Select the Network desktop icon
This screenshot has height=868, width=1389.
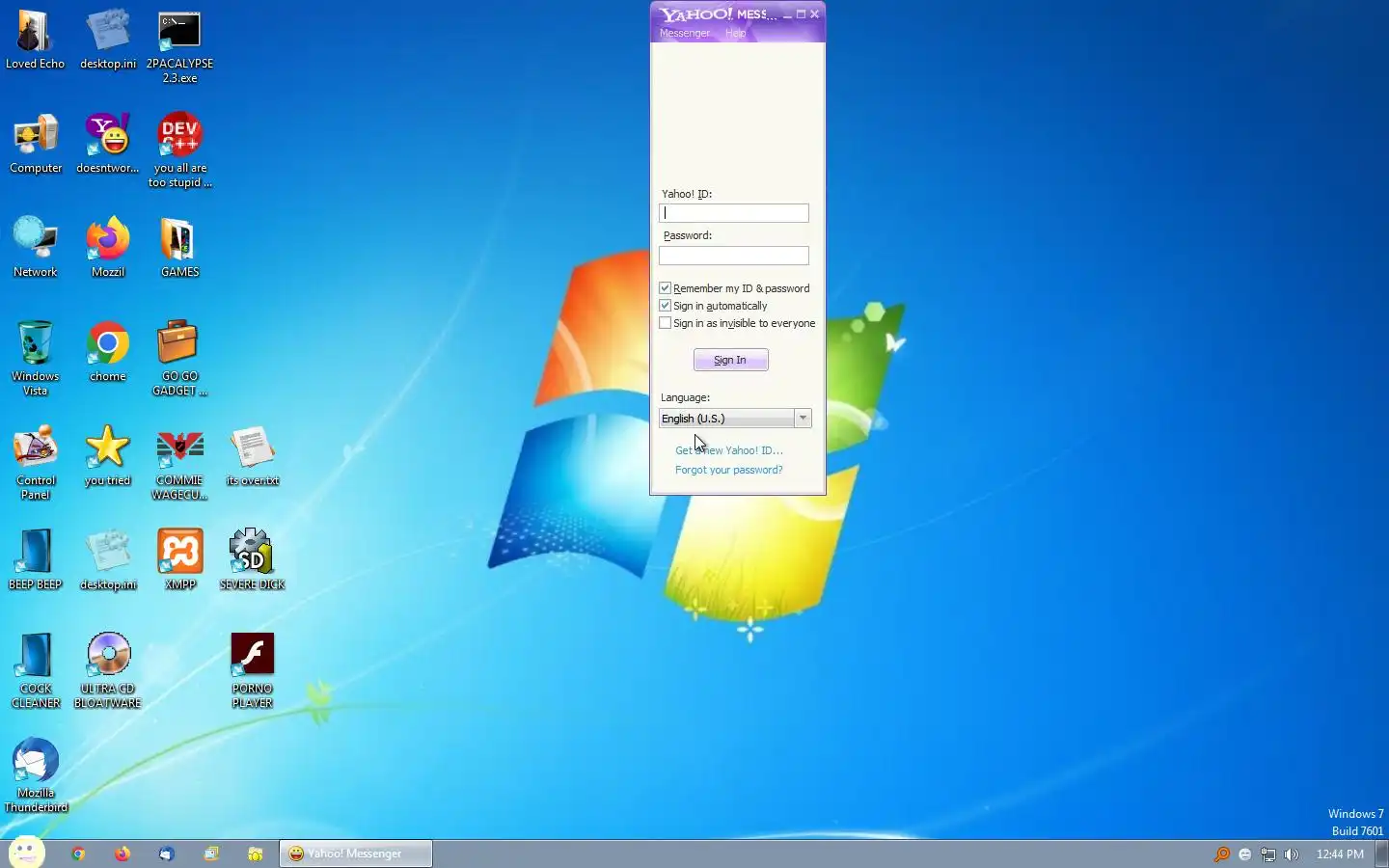click(x=35, y=249)
